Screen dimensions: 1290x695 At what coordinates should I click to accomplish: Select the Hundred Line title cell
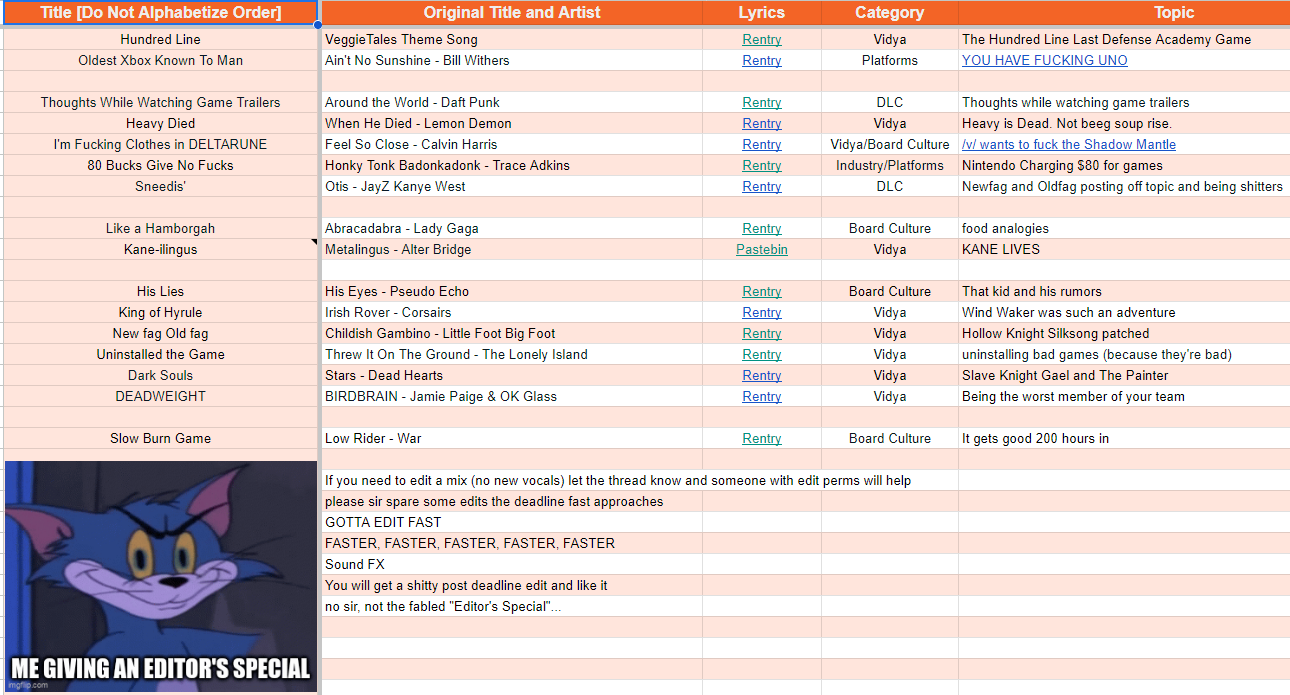[160, 40]
